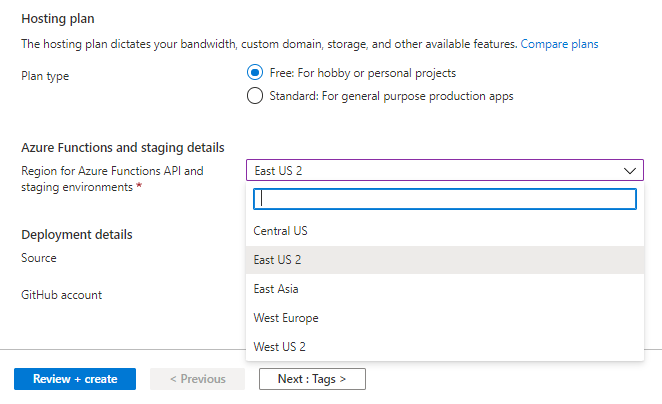The height and width of the screenshot is (404, 662).
Task: Open the Compare plans link
Action: coord(559,44)
